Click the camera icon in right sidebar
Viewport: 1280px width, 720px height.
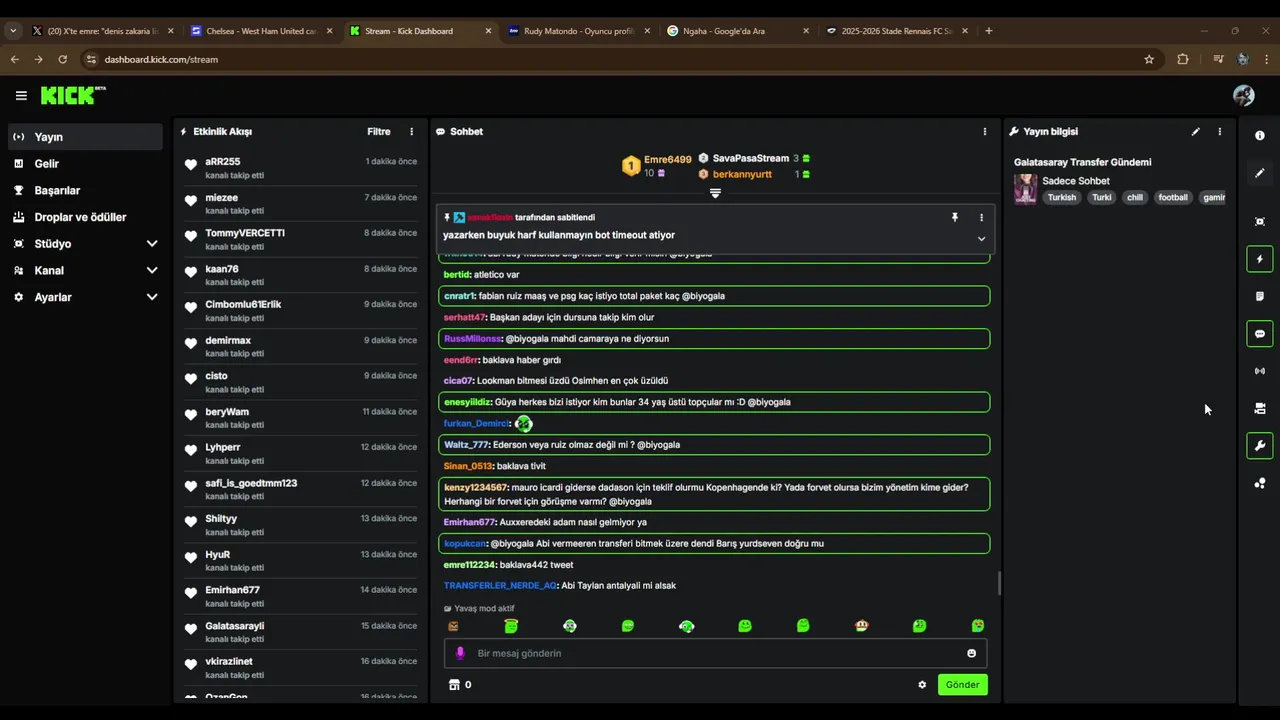click(x=1260, y=408)
